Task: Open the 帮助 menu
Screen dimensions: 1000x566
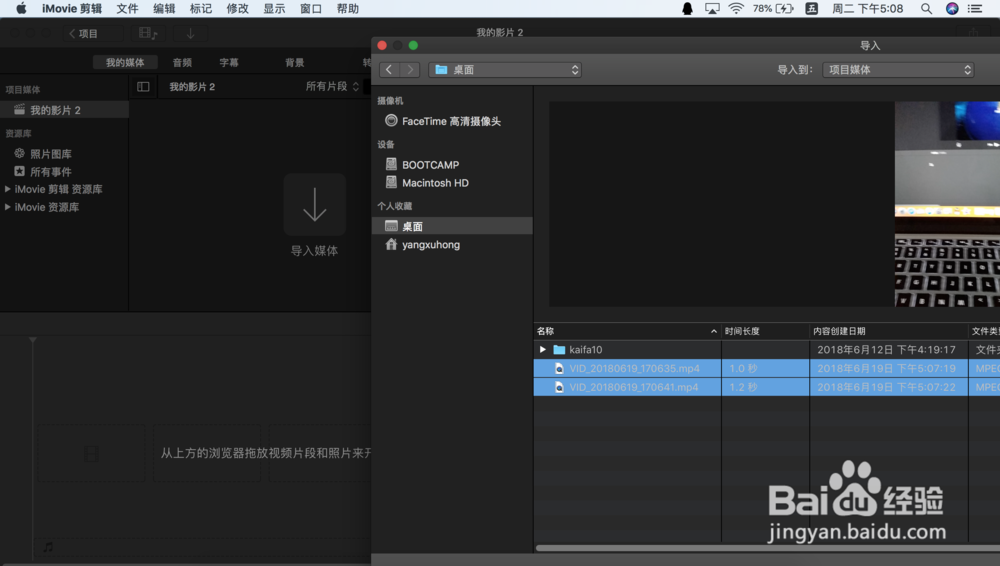Action: tap(348, 8)
